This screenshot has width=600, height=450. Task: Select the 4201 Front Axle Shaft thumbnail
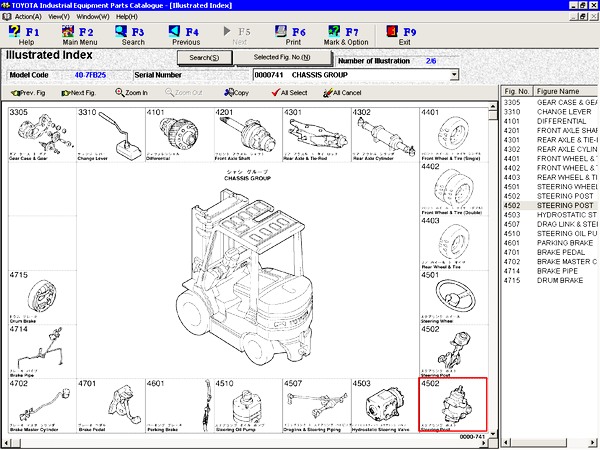[x=248, y=135]
